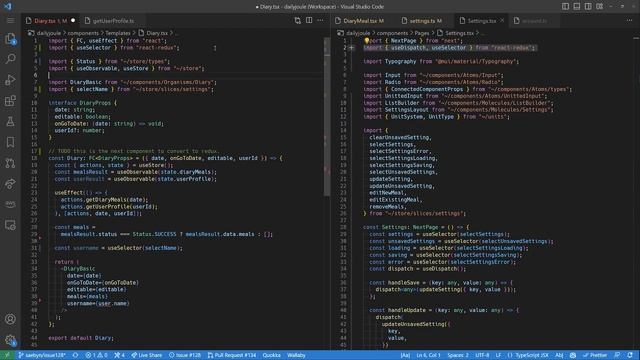Viewport: 640px width, 360px height.
Task: Click git branch saebyn/issue128 in status bar
Action: (42, 355)
